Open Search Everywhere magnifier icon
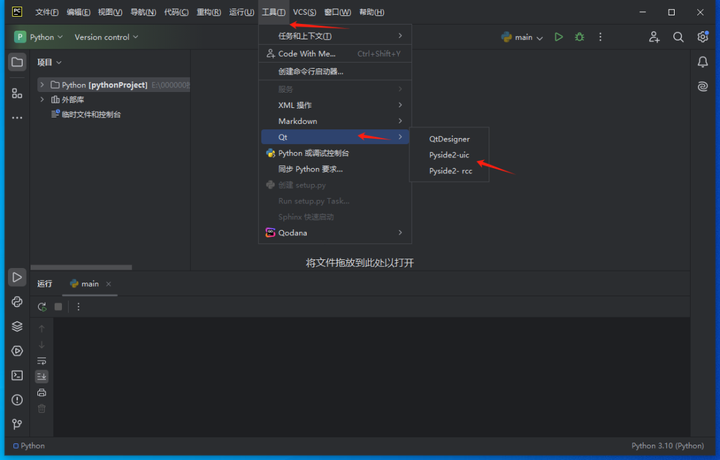The image size is (720, 460). (x=678, y=37)
